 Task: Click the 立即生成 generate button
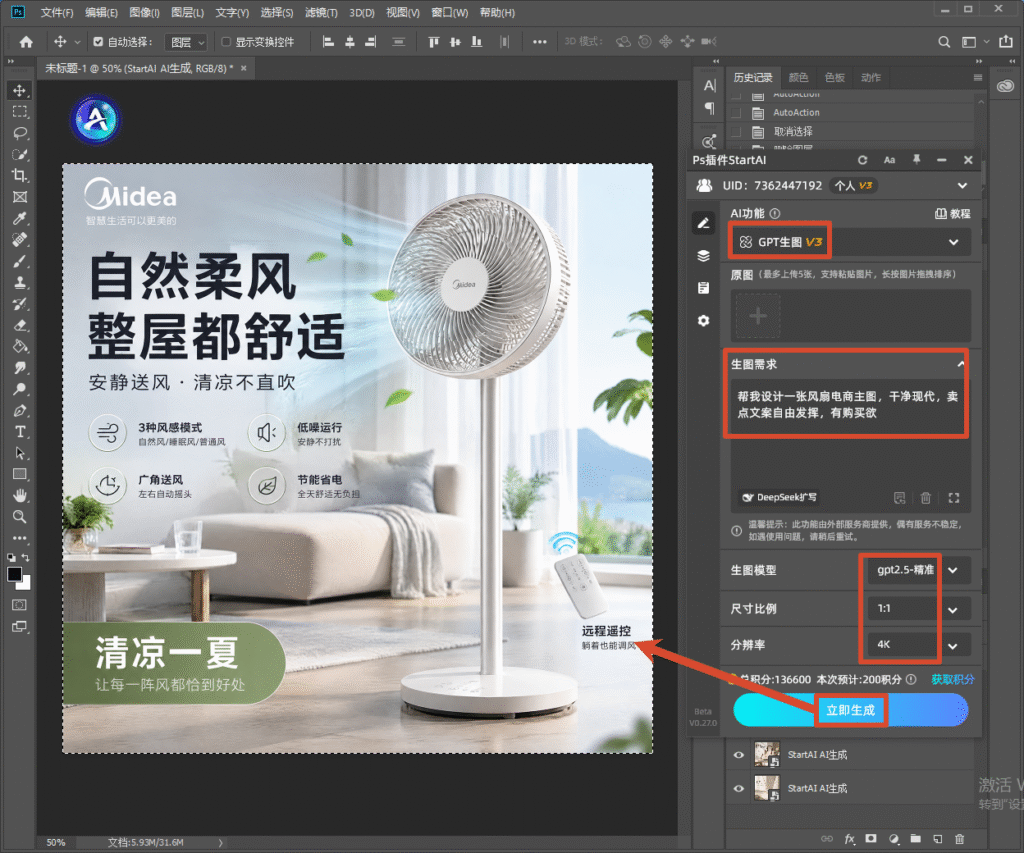[850, 710]
